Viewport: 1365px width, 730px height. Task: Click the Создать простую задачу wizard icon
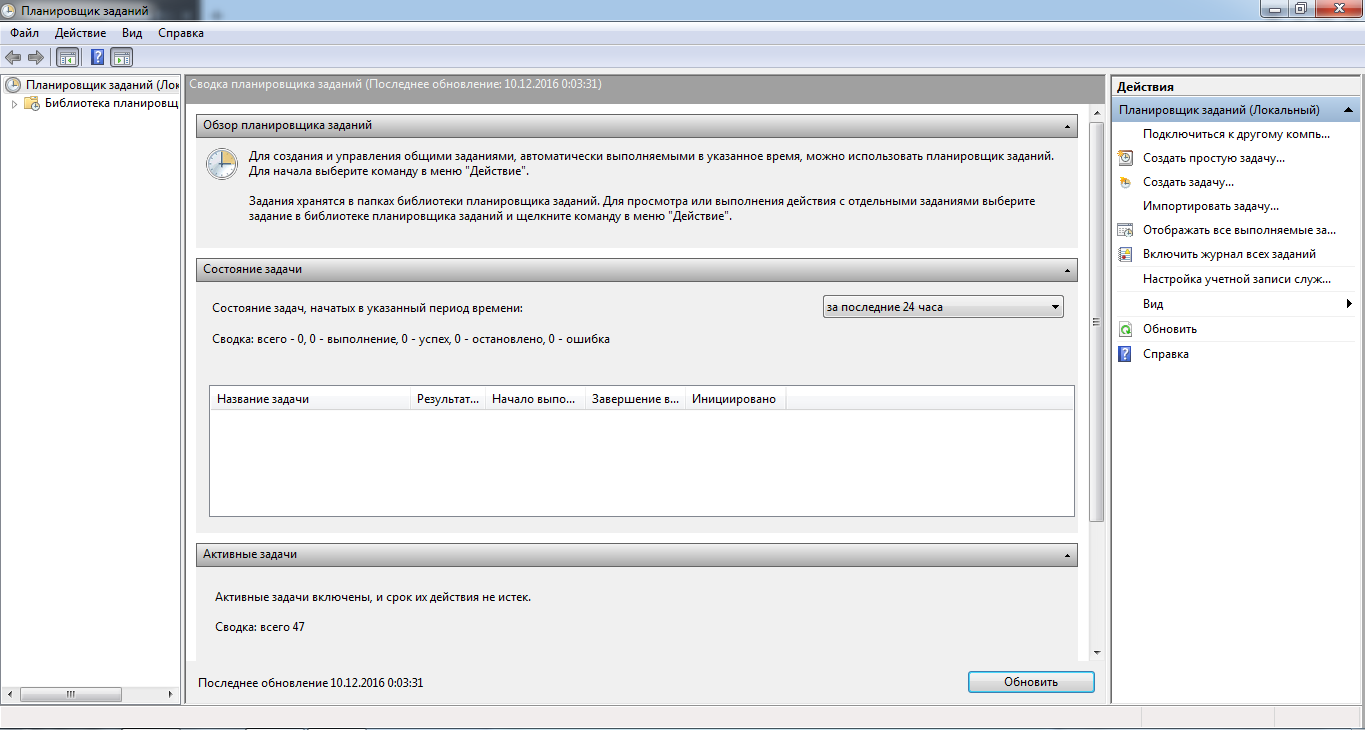pyautogui.click(x=1125, y=158)
